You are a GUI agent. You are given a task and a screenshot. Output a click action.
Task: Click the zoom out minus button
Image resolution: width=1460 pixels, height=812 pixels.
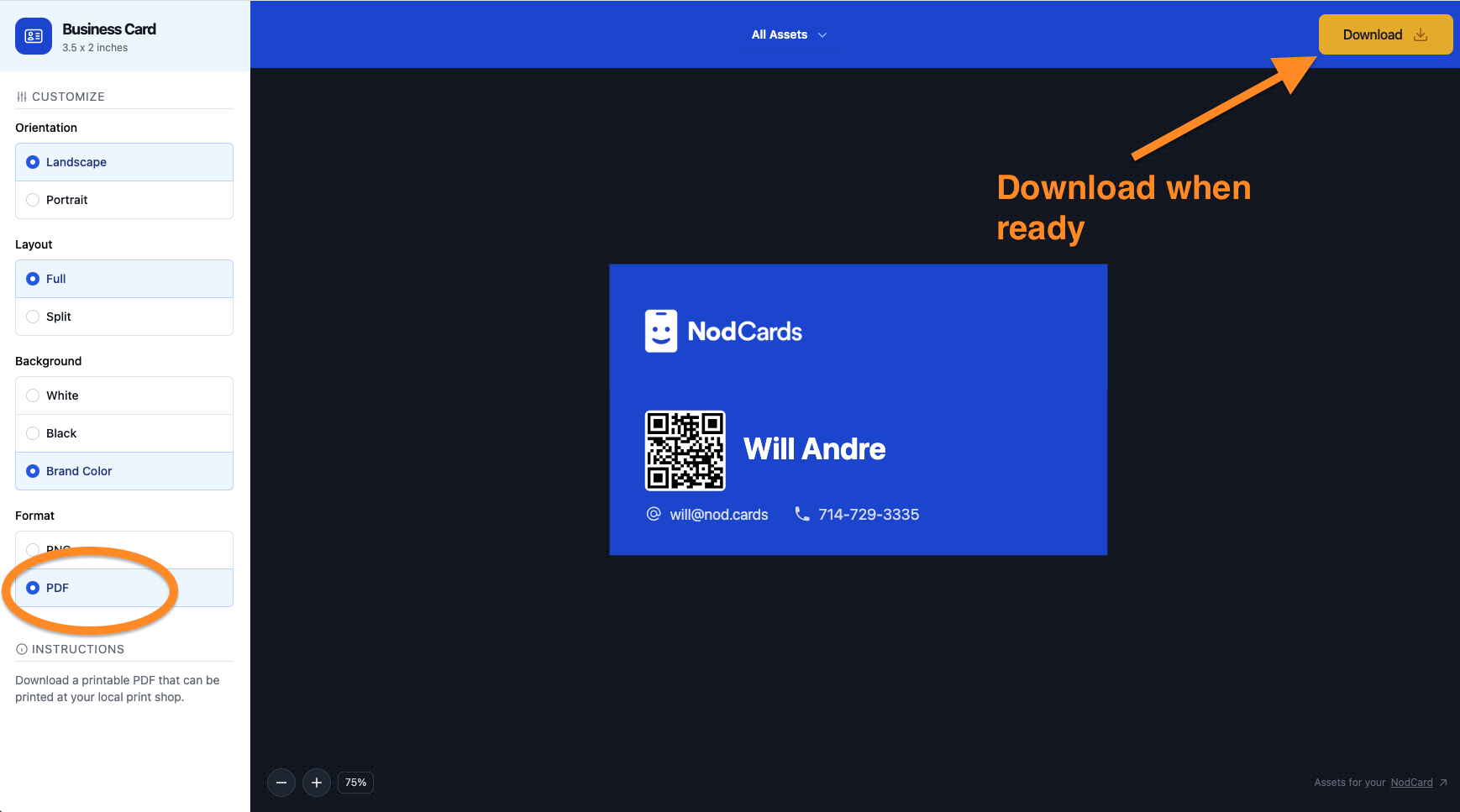coord(281,783)
